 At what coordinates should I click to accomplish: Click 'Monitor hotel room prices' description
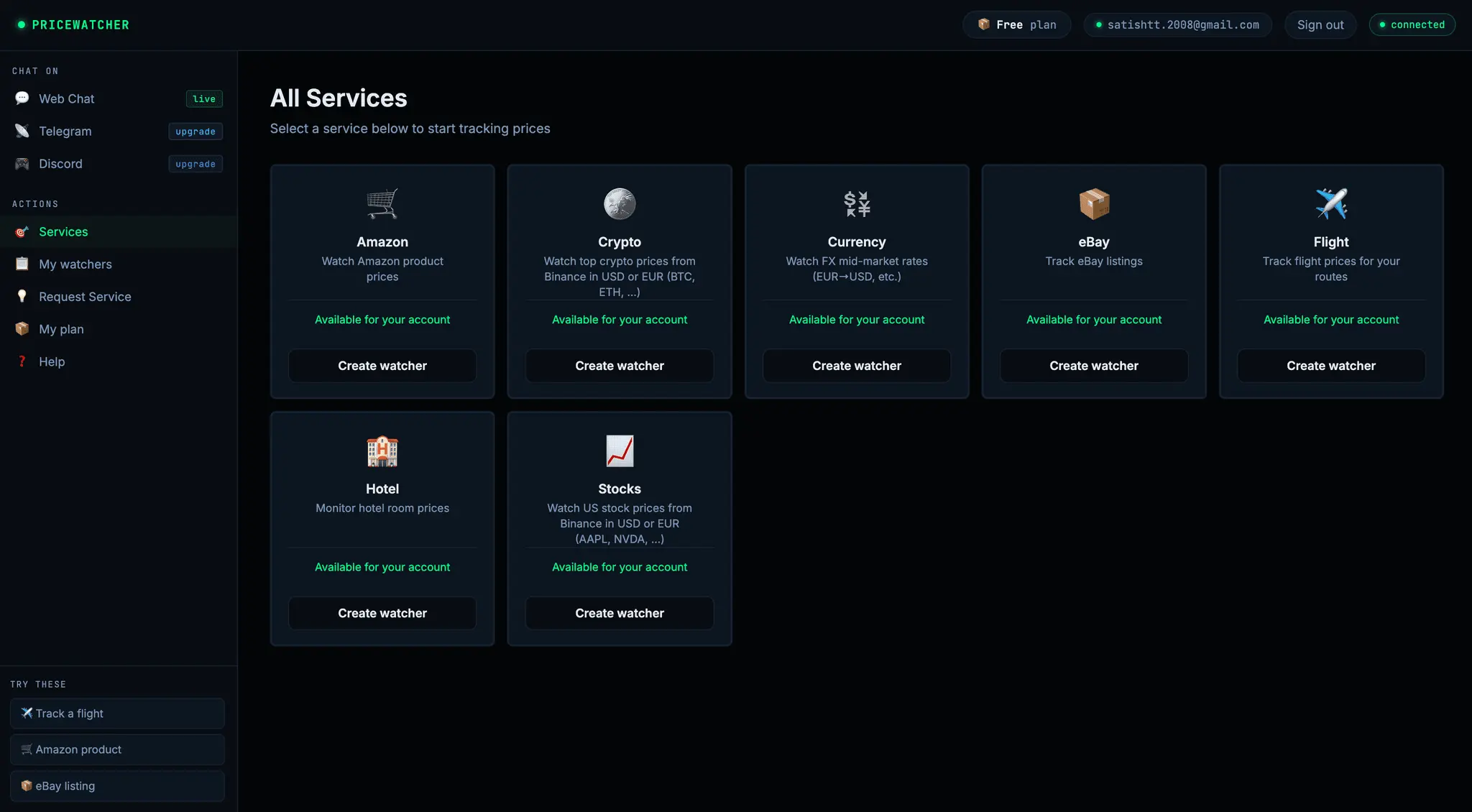382,508
